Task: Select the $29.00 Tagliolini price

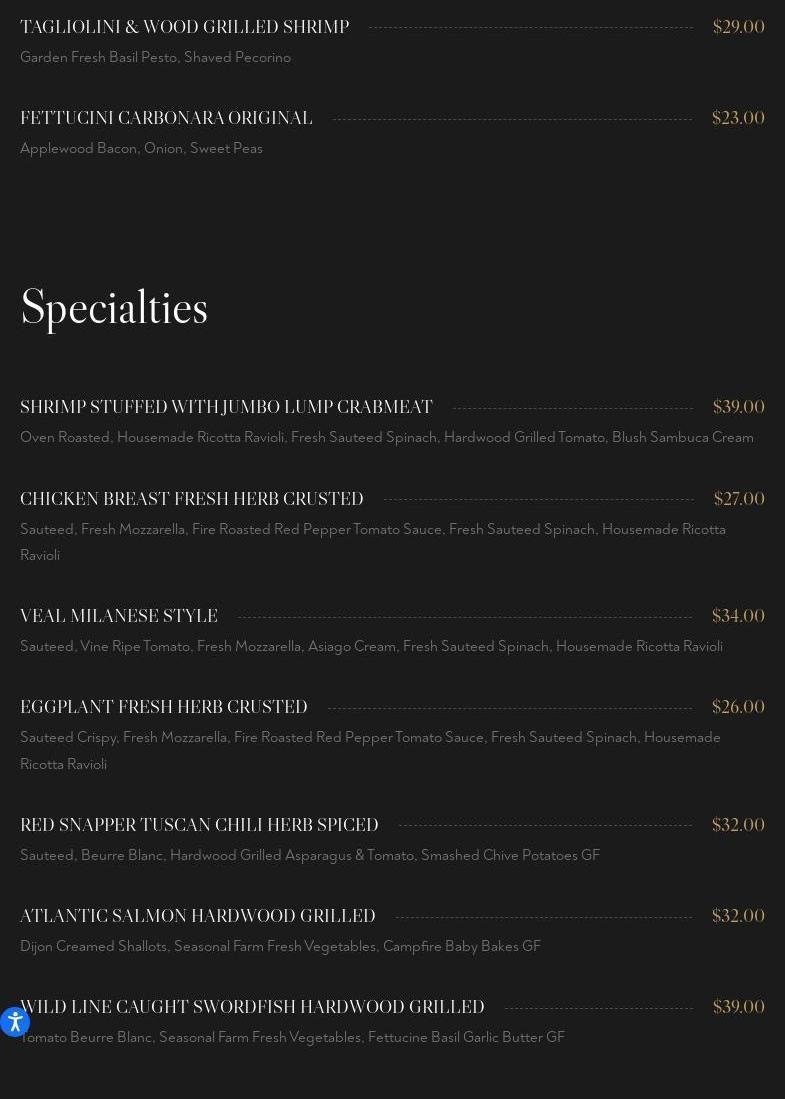Action: point(738,27)
